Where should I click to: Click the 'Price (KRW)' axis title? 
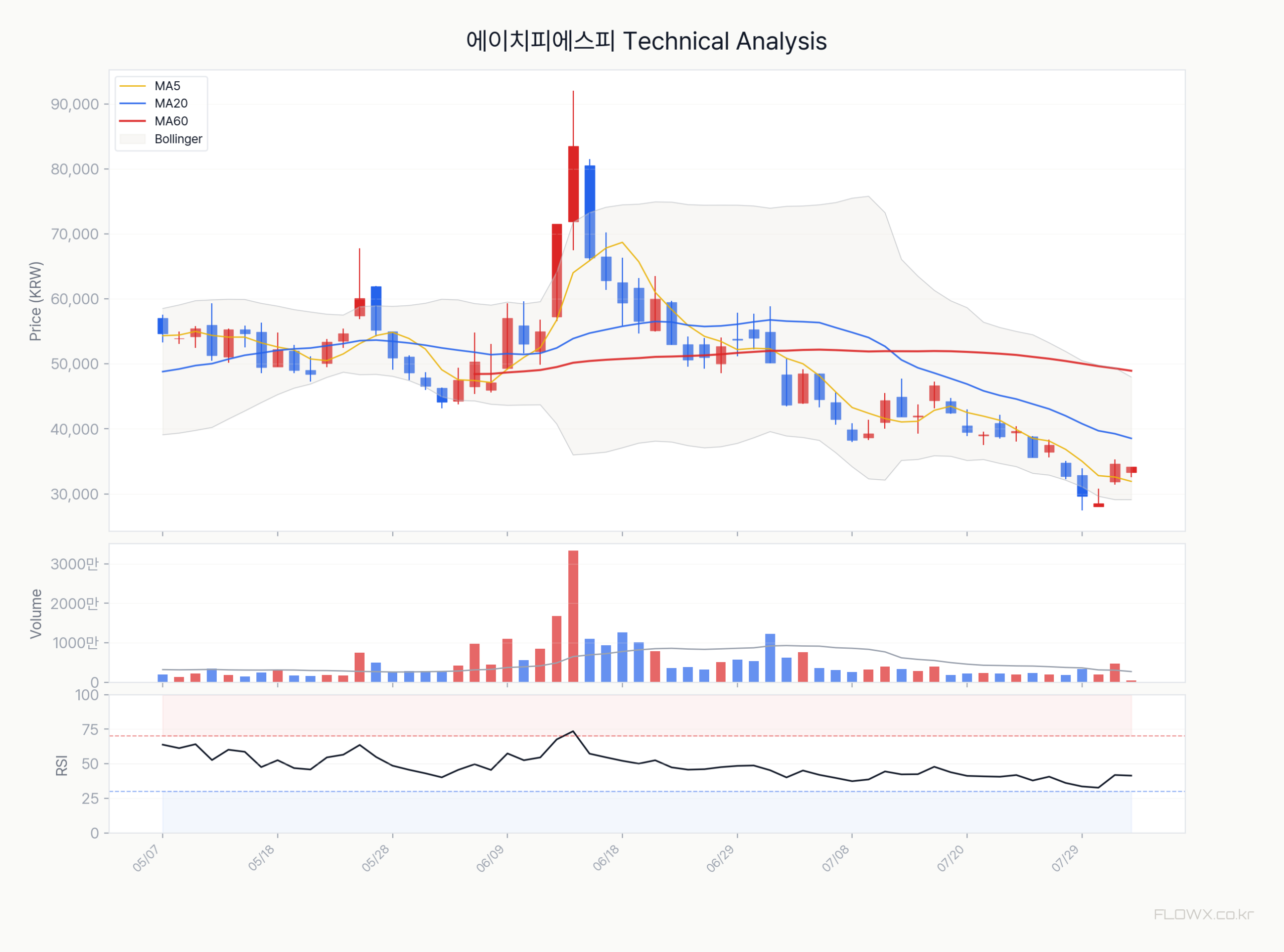point(36,301)
